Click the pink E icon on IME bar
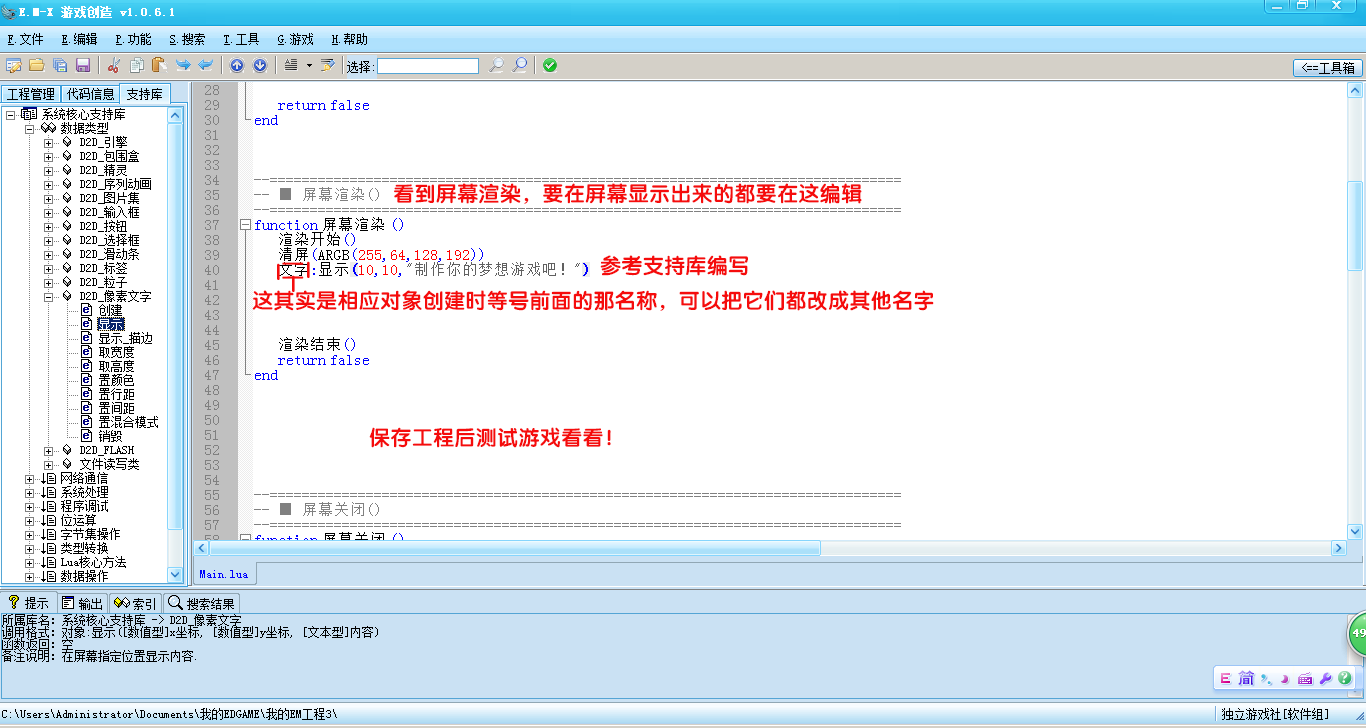Screen dimensions: 1366x728 point(1225,678)
